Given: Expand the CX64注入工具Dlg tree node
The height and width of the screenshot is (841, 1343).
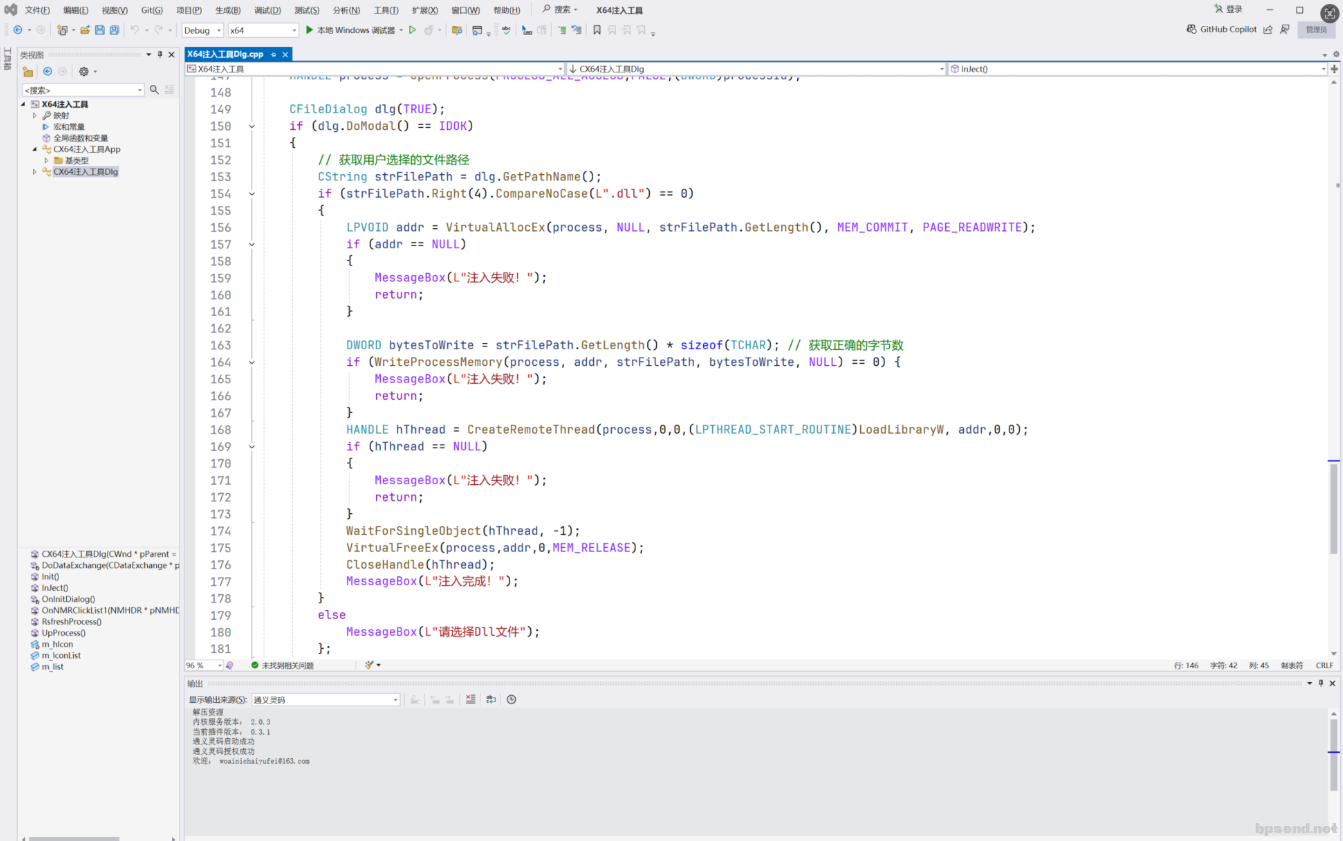Looking at the screenshot, I should [35, 171].
